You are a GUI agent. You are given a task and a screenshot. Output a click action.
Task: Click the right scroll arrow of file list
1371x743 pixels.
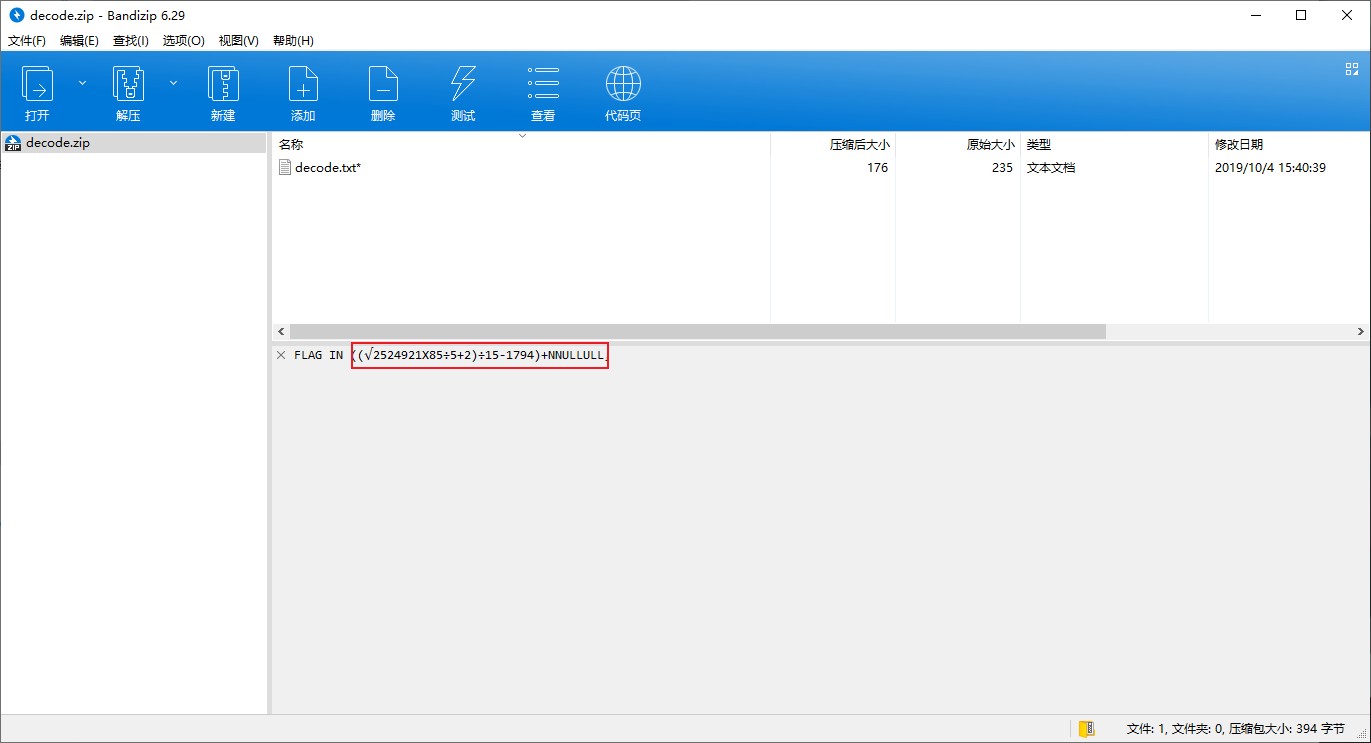point(1361,331)
